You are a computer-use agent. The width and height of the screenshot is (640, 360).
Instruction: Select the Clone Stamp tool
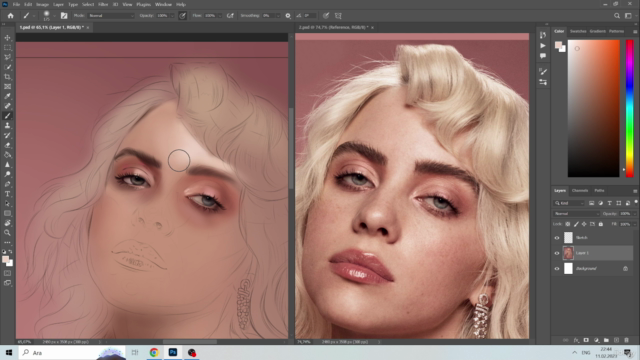click(x=7, y=126)
